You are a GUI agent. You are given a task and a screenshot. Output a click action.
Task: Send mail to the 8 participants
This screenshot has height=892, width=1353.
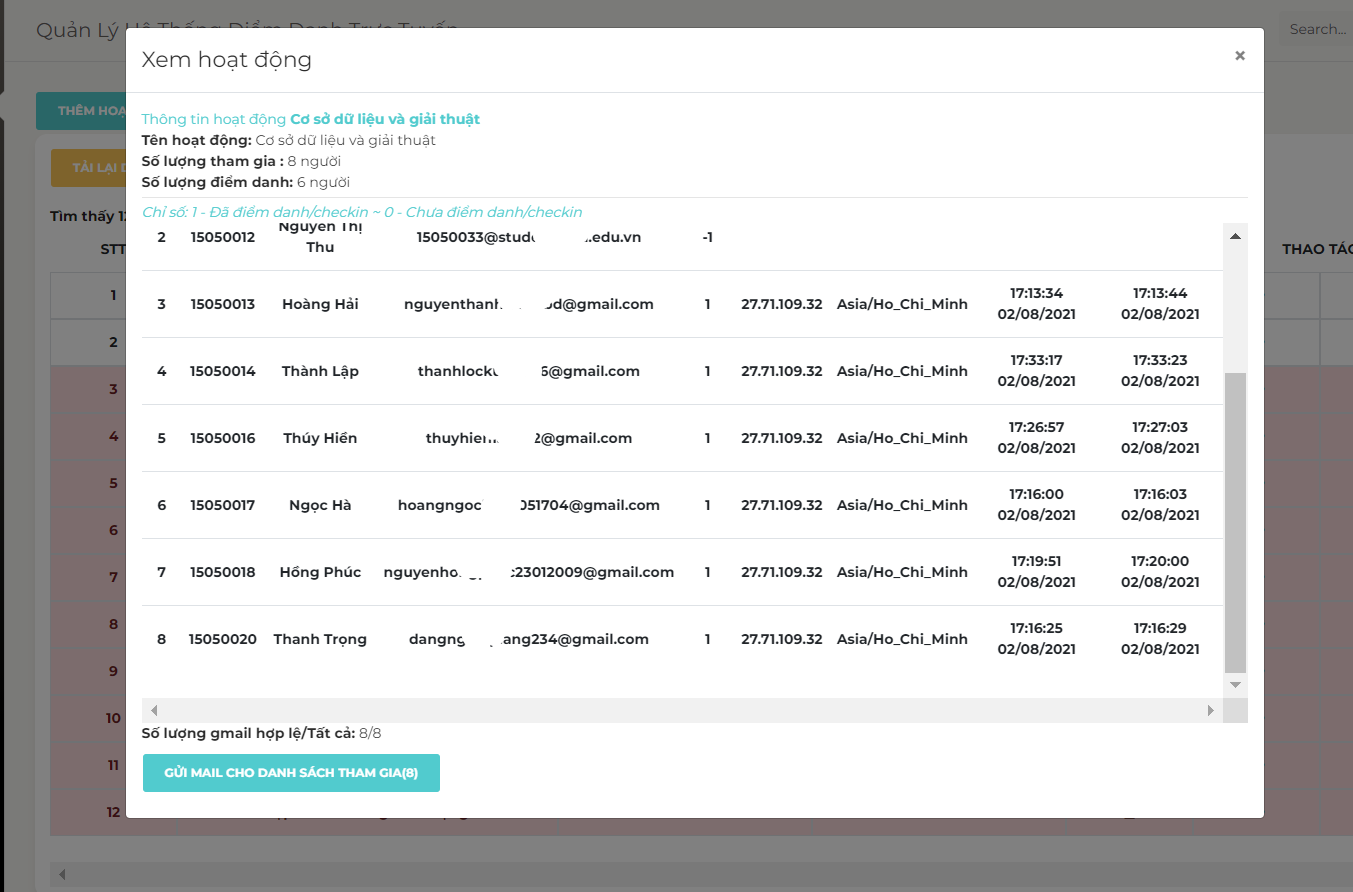tap(291, 773)
